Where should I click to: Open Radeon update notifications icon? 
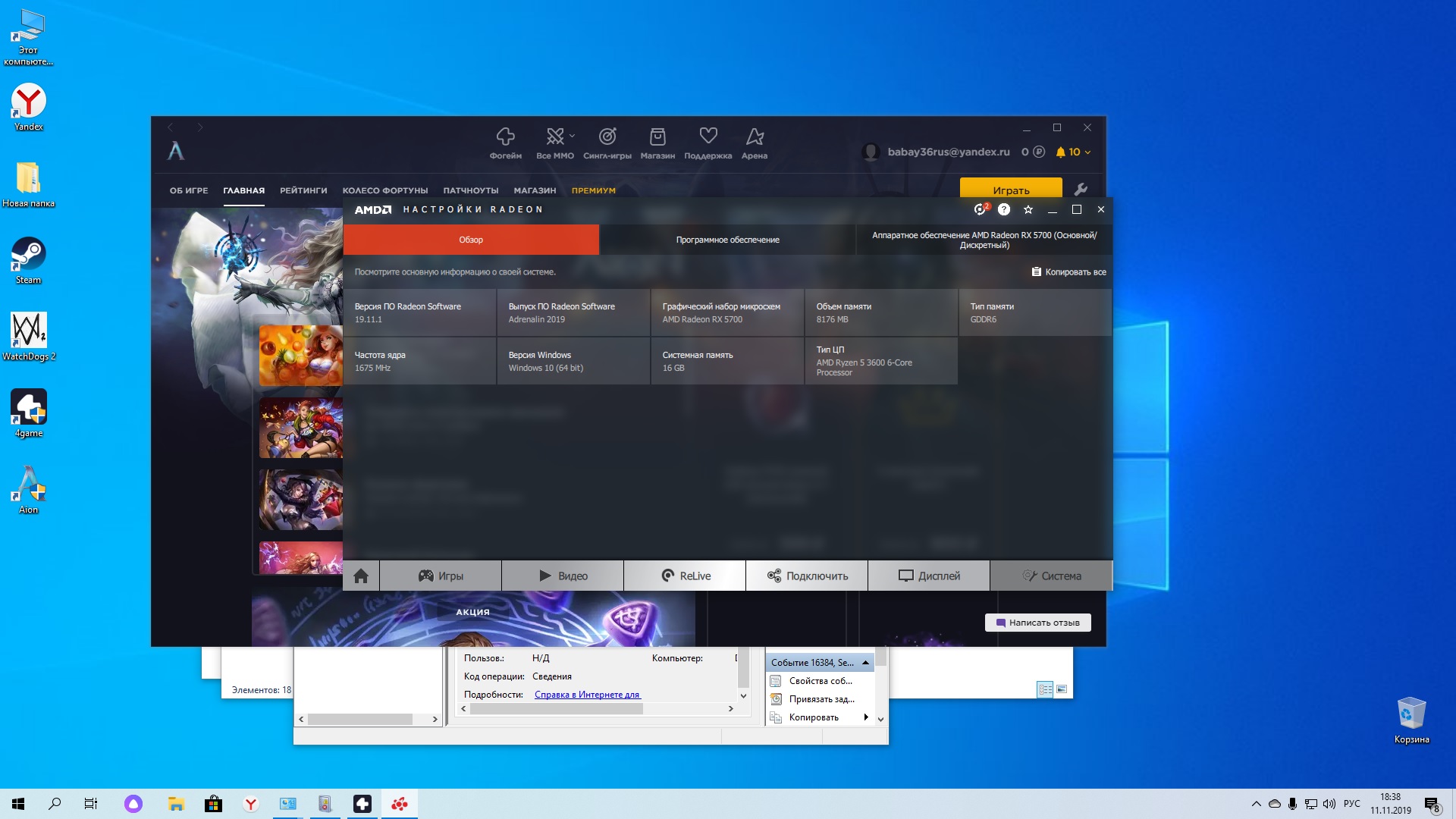click(981, 209)
